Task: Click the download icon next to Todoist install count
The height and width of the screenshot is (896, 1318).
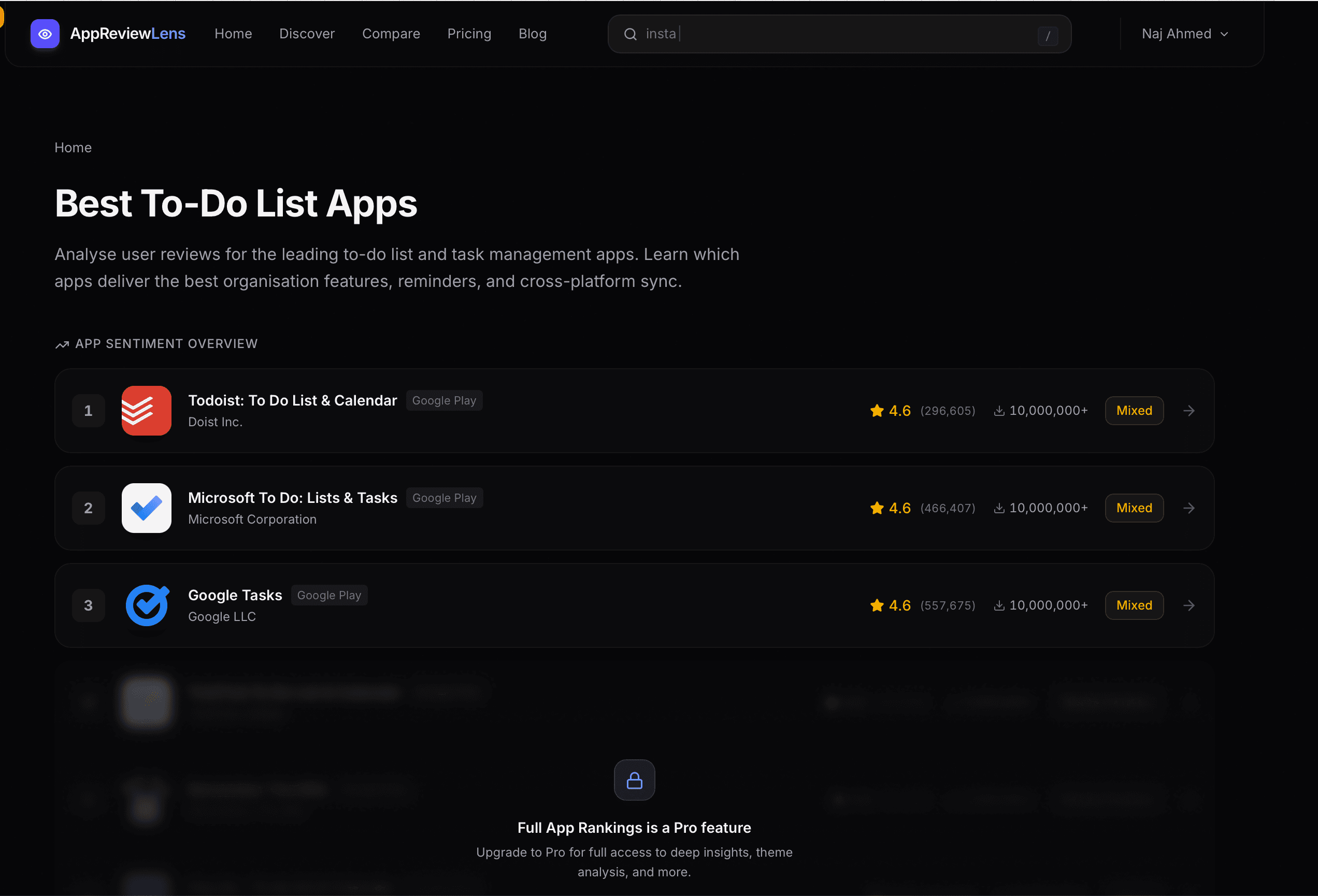Action: tap(999, 411)
